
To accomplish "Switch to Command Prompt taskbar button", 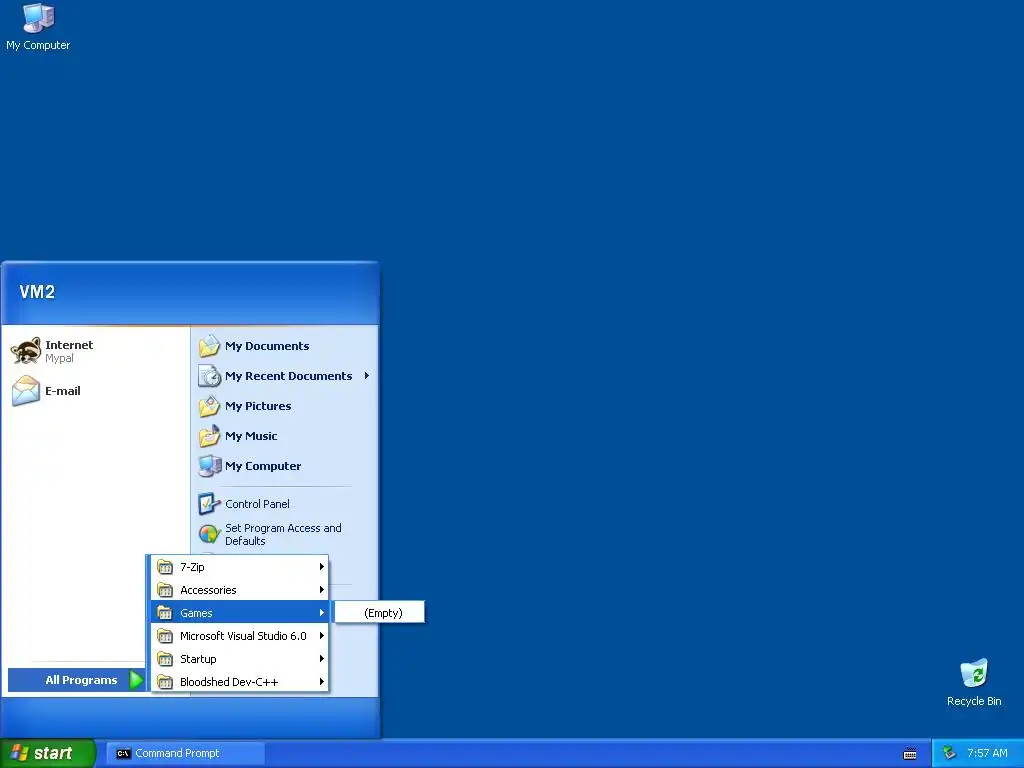I will [185, 754].
